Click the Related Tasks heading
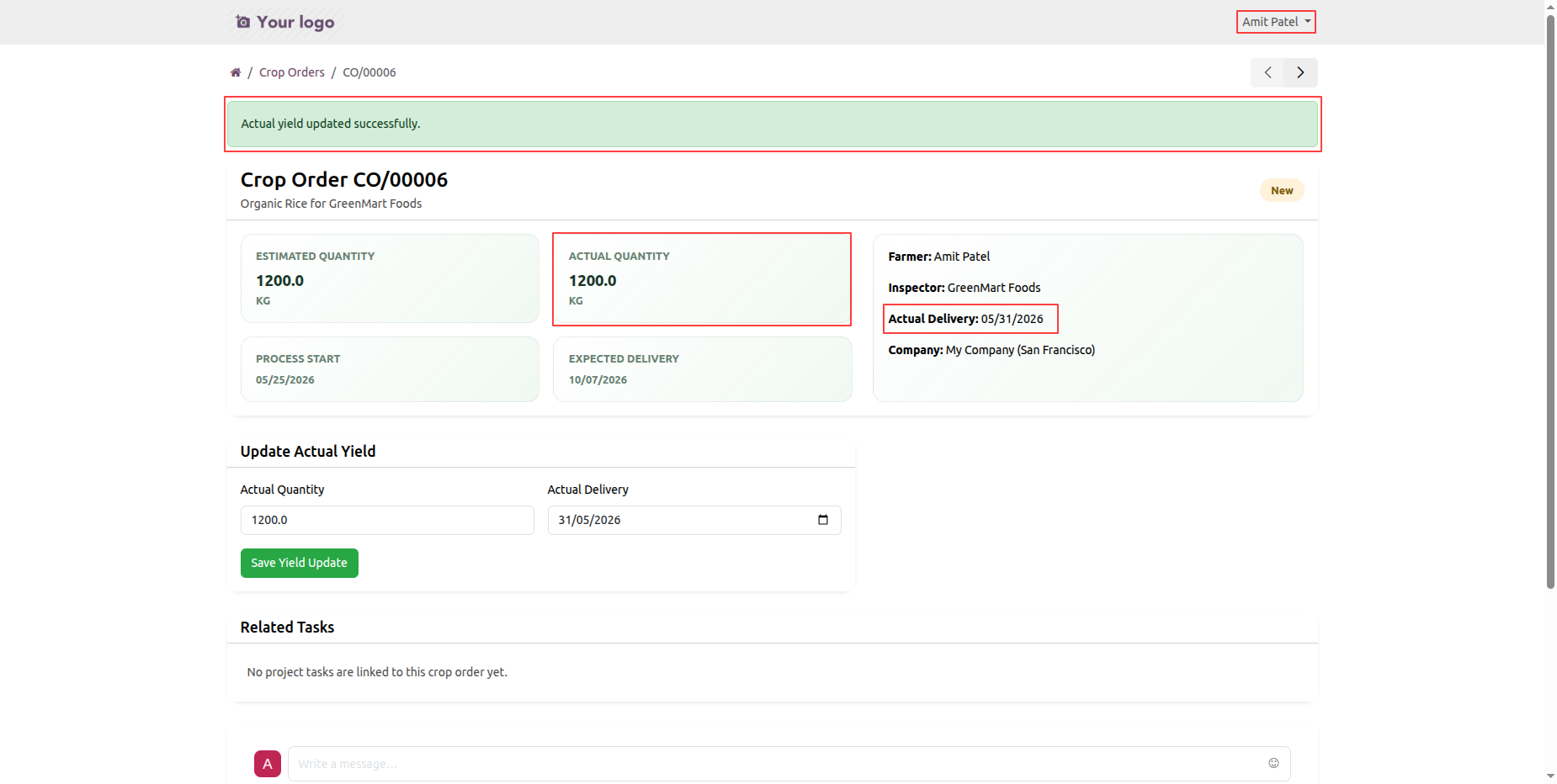Viewport: 1557px width, 784px height. pyautogui.click(x=288, y=628)
